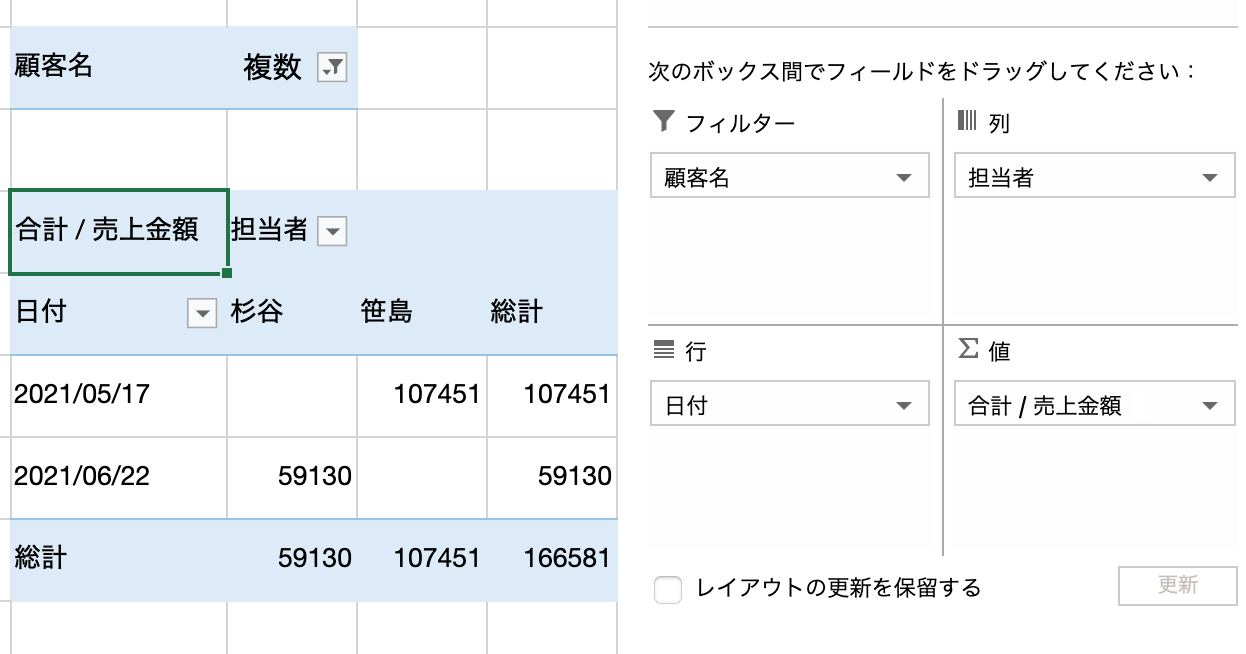The image size is (1246, 654).
Task: Click the rows icon beside 行
Action: pyautogui.click(x=663, y=349)
